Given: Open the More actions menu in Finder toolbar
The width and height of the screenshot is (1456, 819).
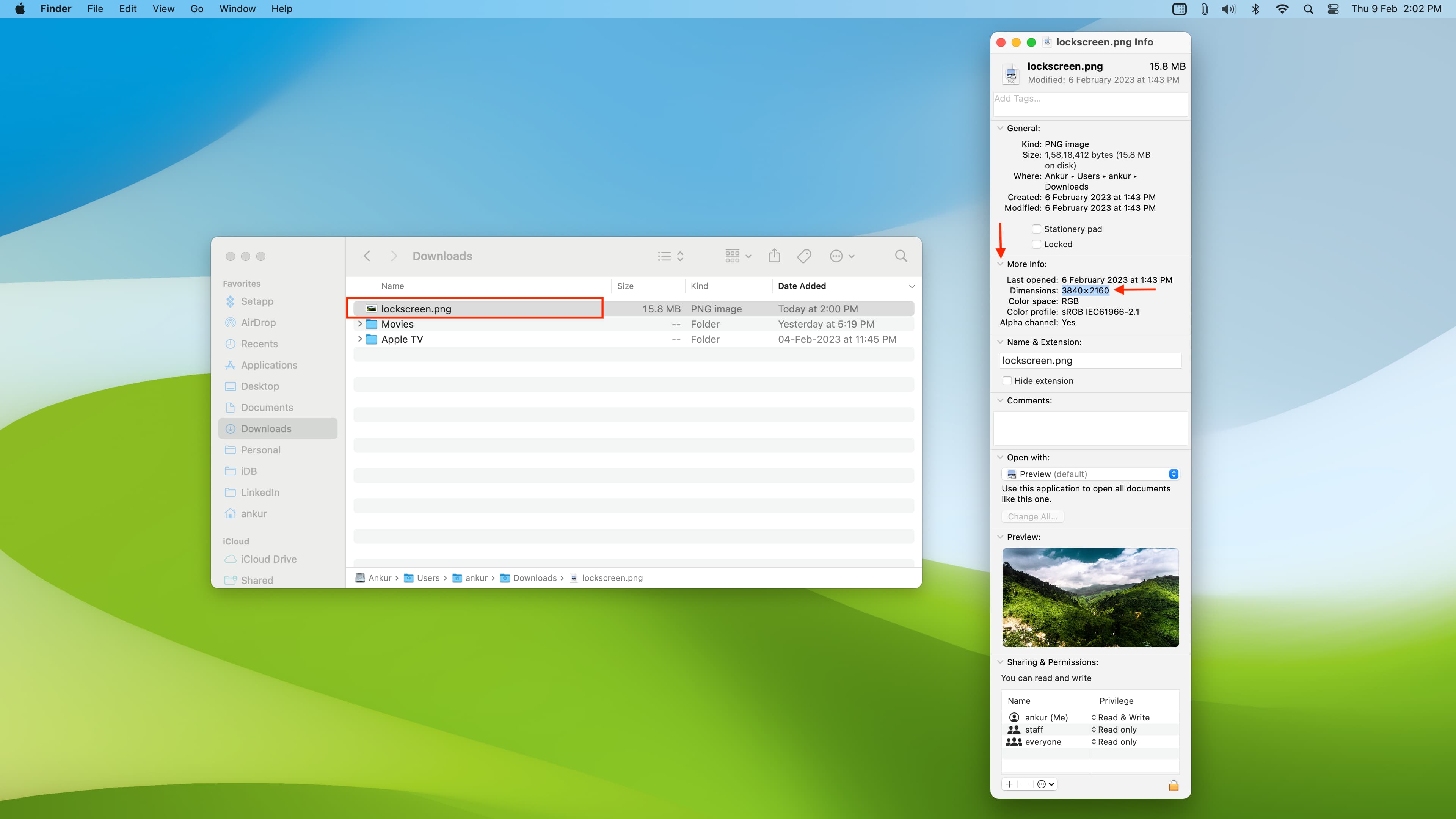Looking at the screenshot, I should click(x=842, y=256).
